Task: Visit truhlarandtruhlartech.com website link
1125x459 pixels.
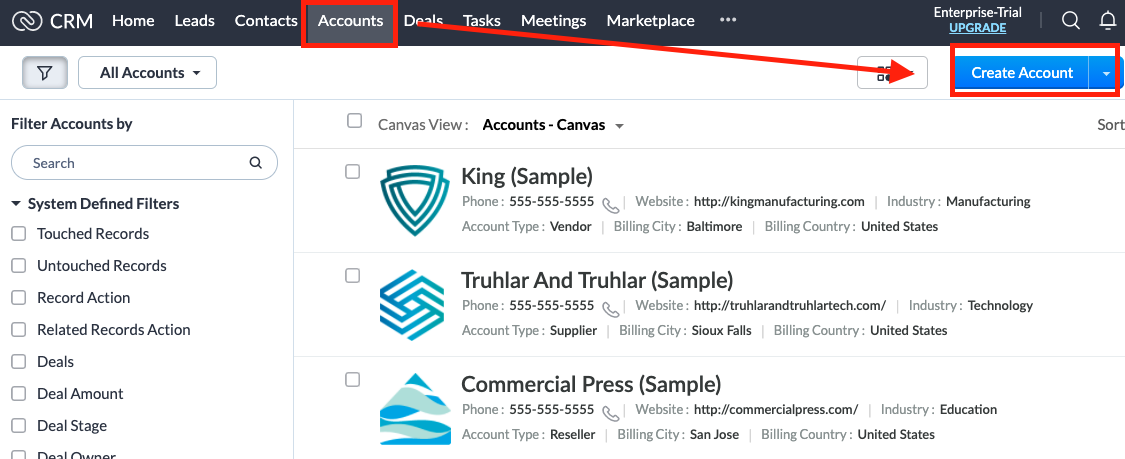Action: click(x=790, y=306)
